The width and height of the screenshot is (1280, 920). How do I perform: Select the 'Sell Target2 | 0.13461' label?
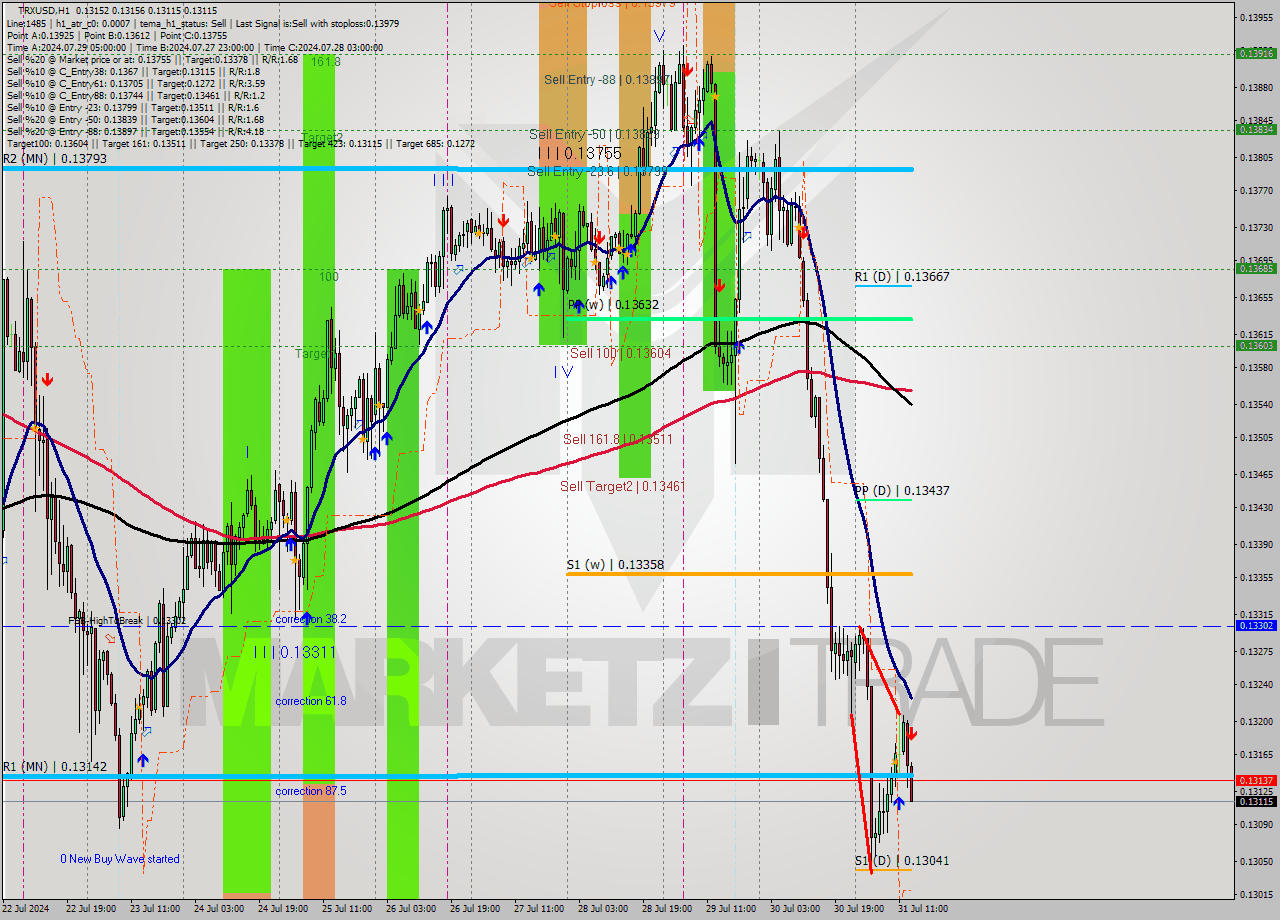click(622, 486)
